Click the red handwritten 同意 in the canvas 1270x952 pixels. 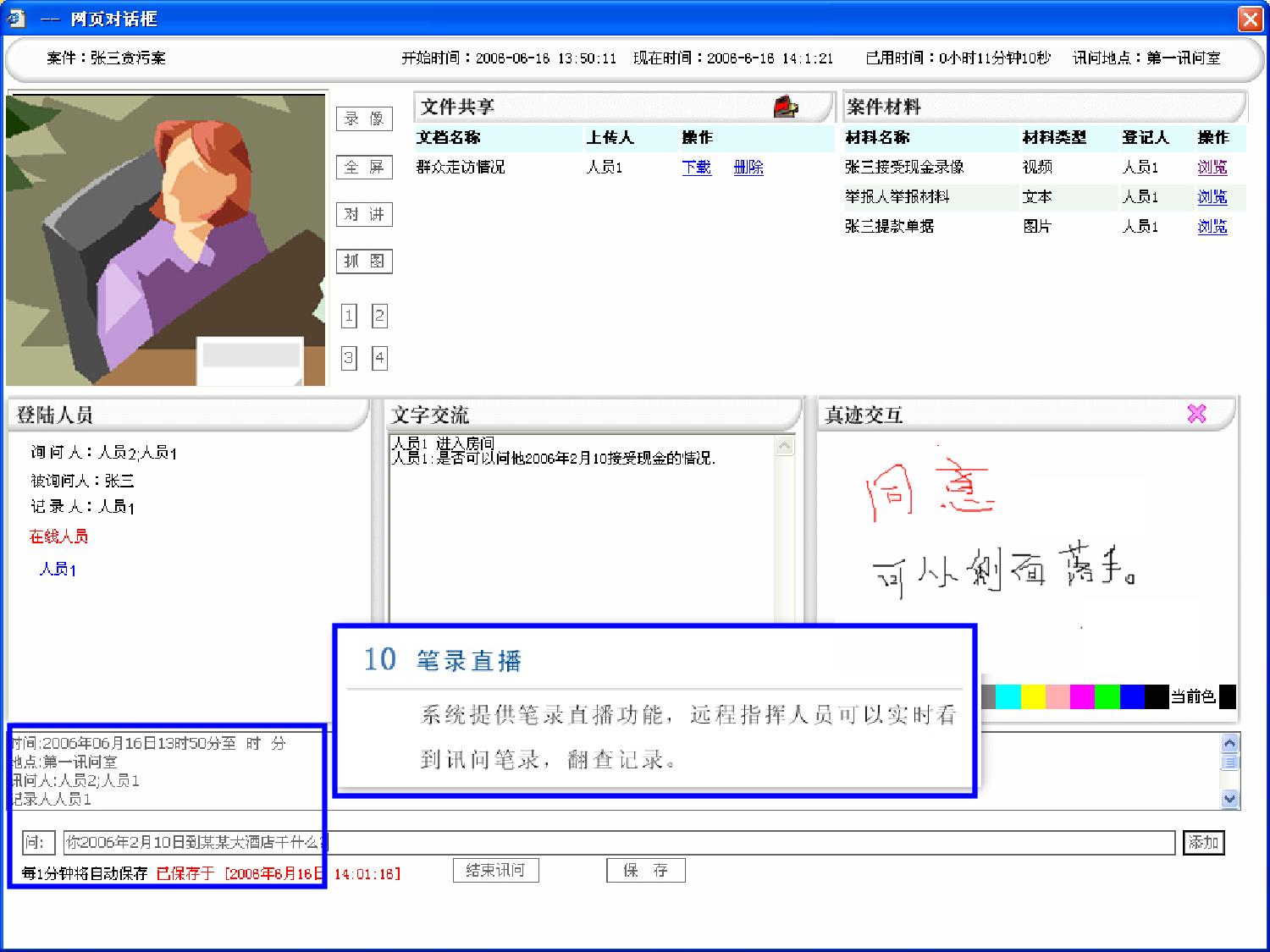click(x=929, y=488)
